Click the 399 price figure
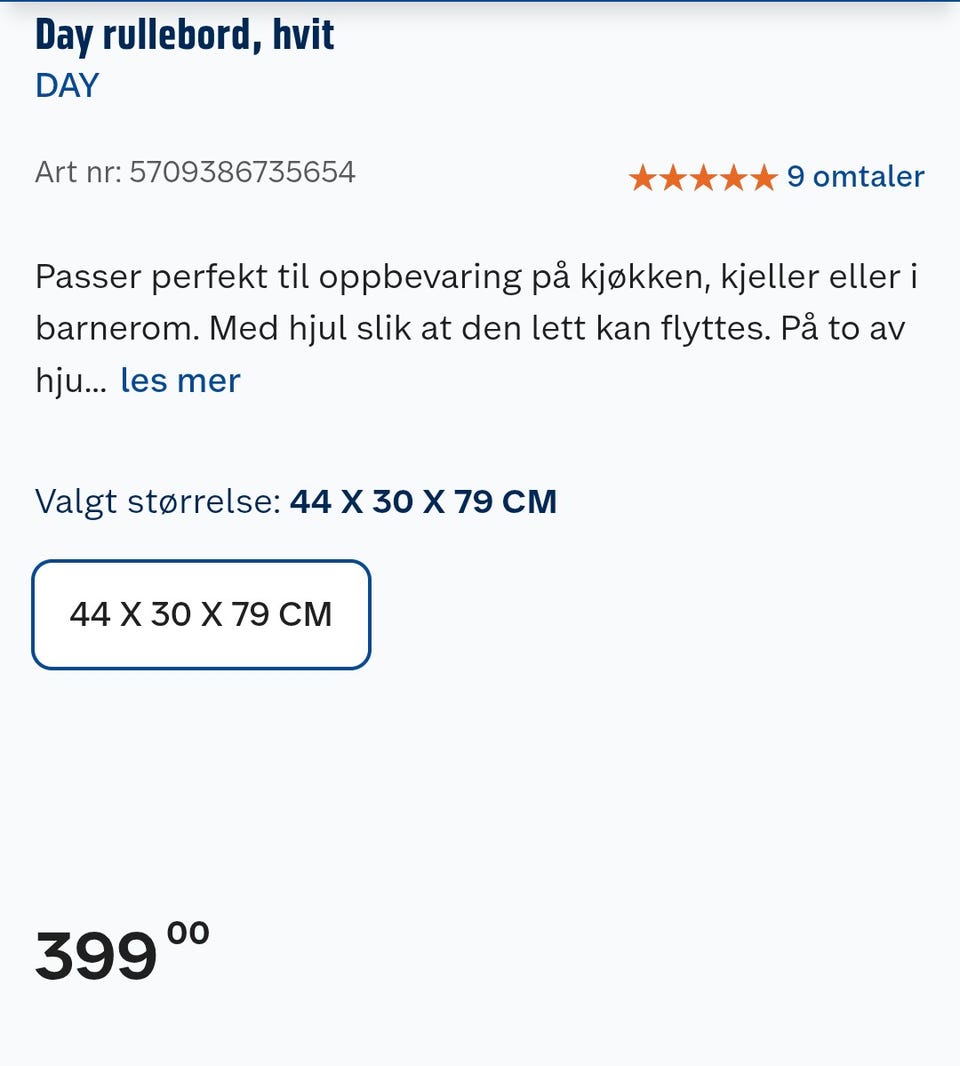 click(96, 956)
